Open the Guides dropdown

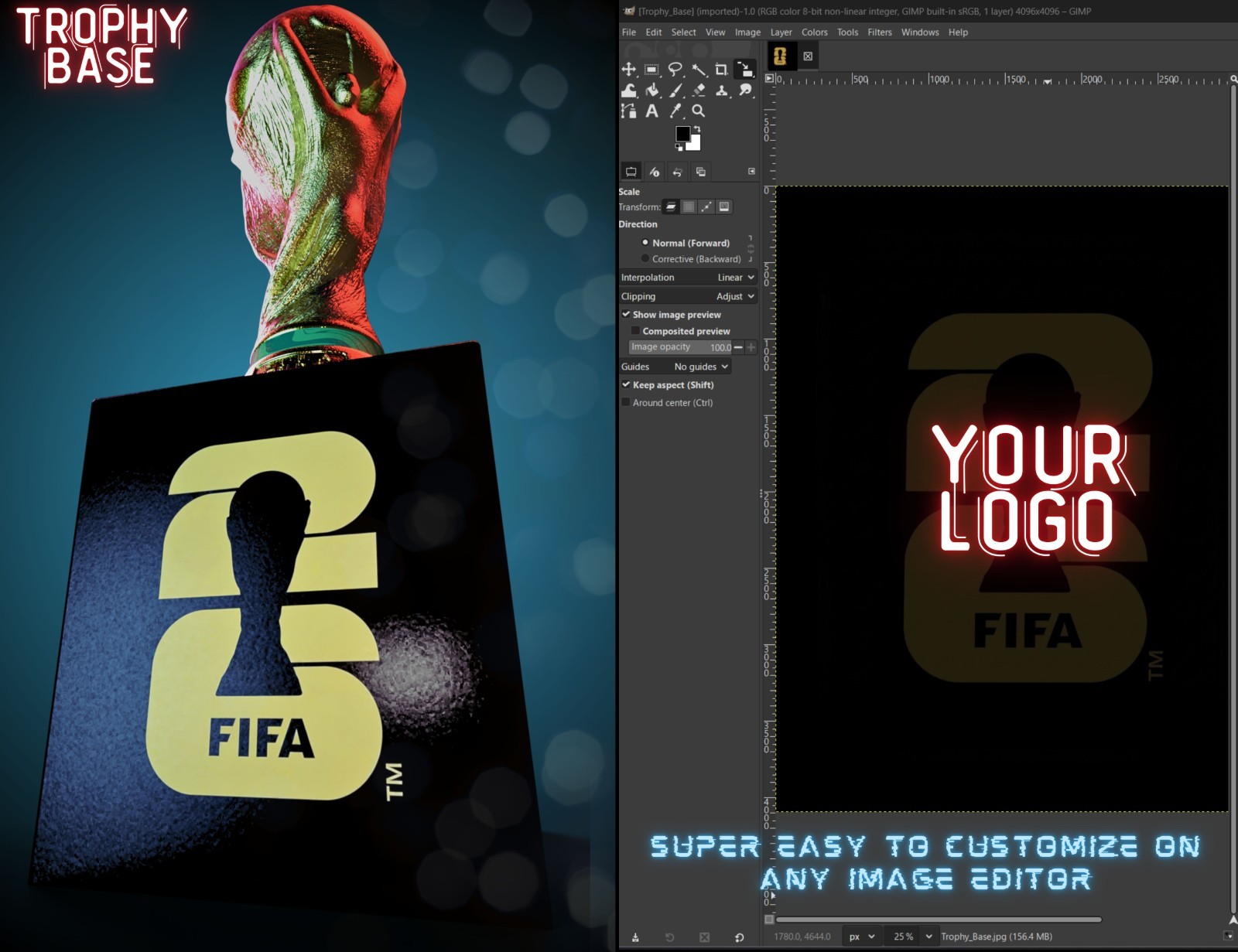tap(675, 367)
